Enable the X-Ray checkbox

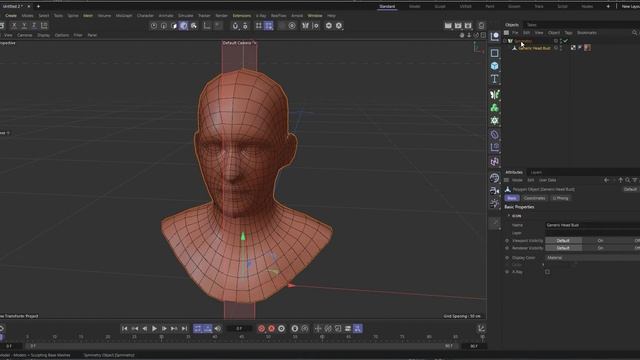(x=547, y=272)
